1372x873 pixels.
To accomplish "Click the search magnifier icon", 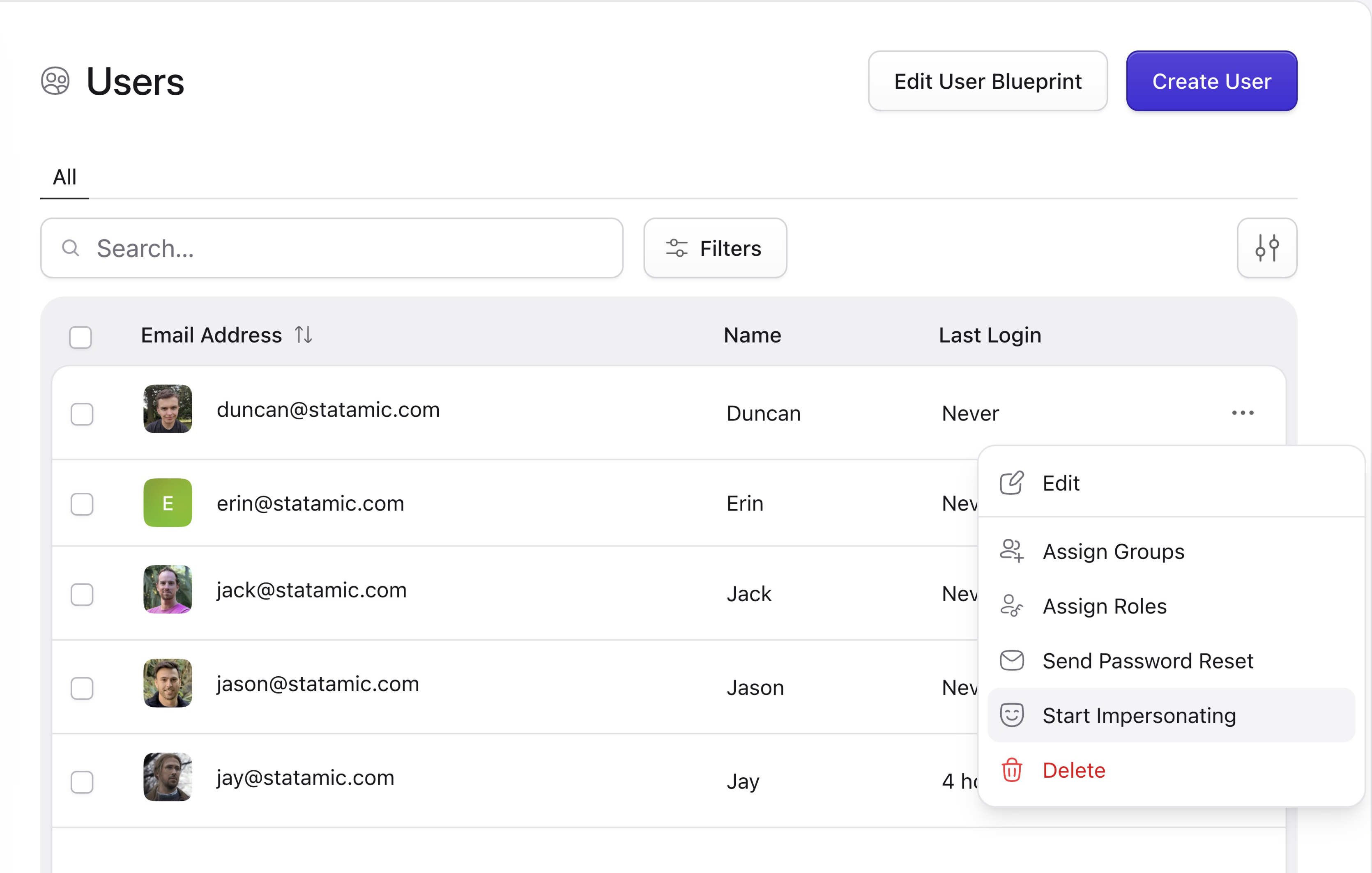I will coord(71,248).
